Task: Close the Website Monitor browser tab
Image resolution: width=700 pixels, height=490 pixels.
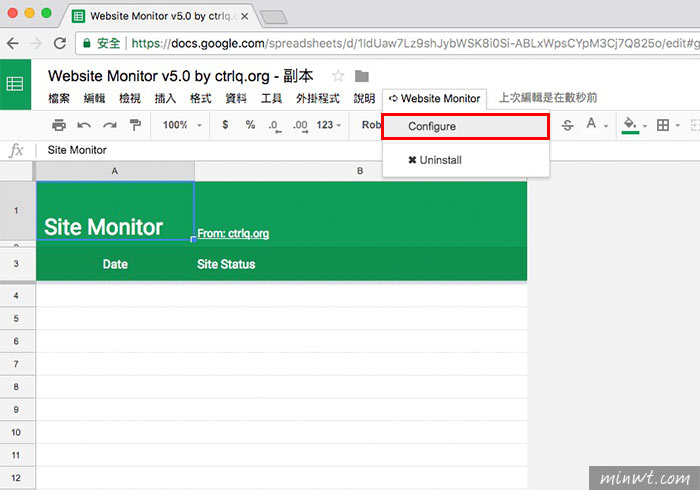Action: coord(245,17)
